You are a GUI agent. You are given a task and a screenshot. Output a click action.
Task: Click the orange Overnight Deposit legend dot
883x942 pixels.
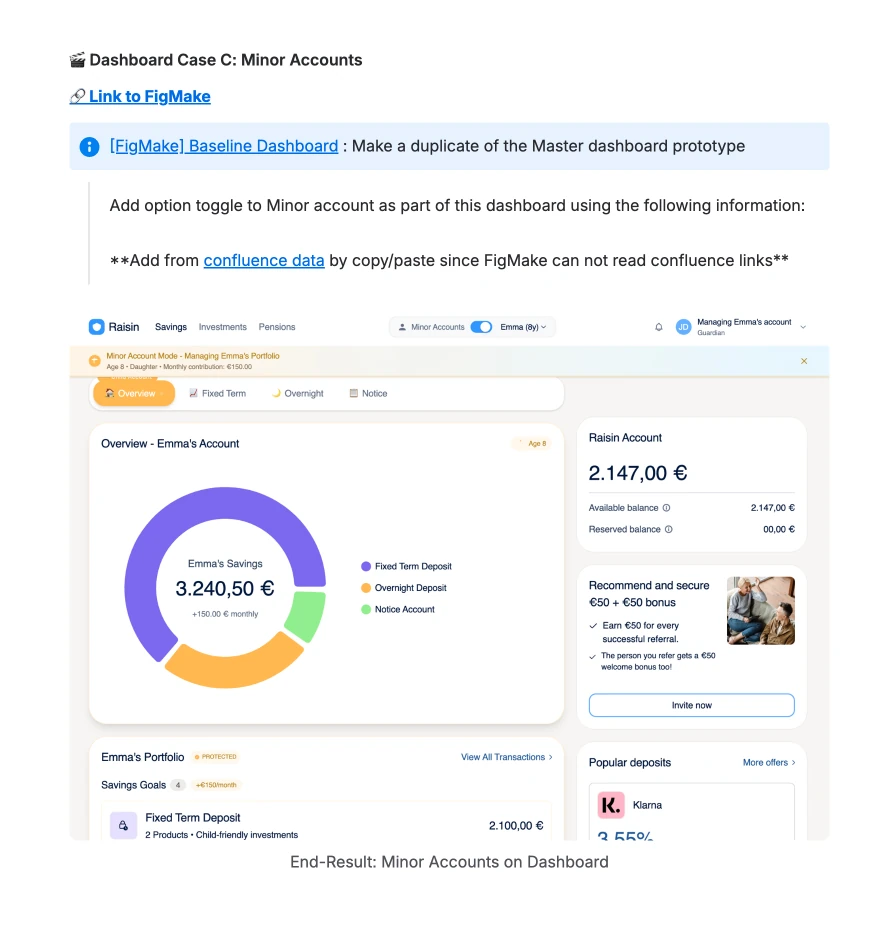[x=366, y=588]
